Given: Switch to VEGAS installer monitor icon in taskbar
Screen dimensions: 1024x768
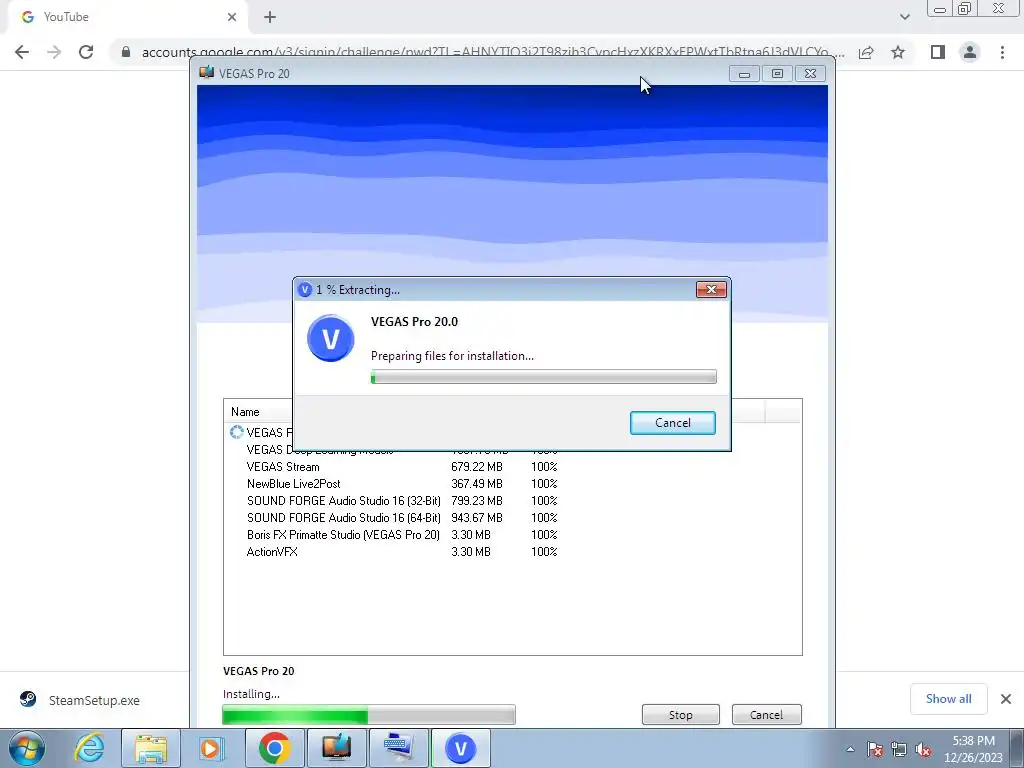Looking at the screenshot, I should (x=336, y=748).
